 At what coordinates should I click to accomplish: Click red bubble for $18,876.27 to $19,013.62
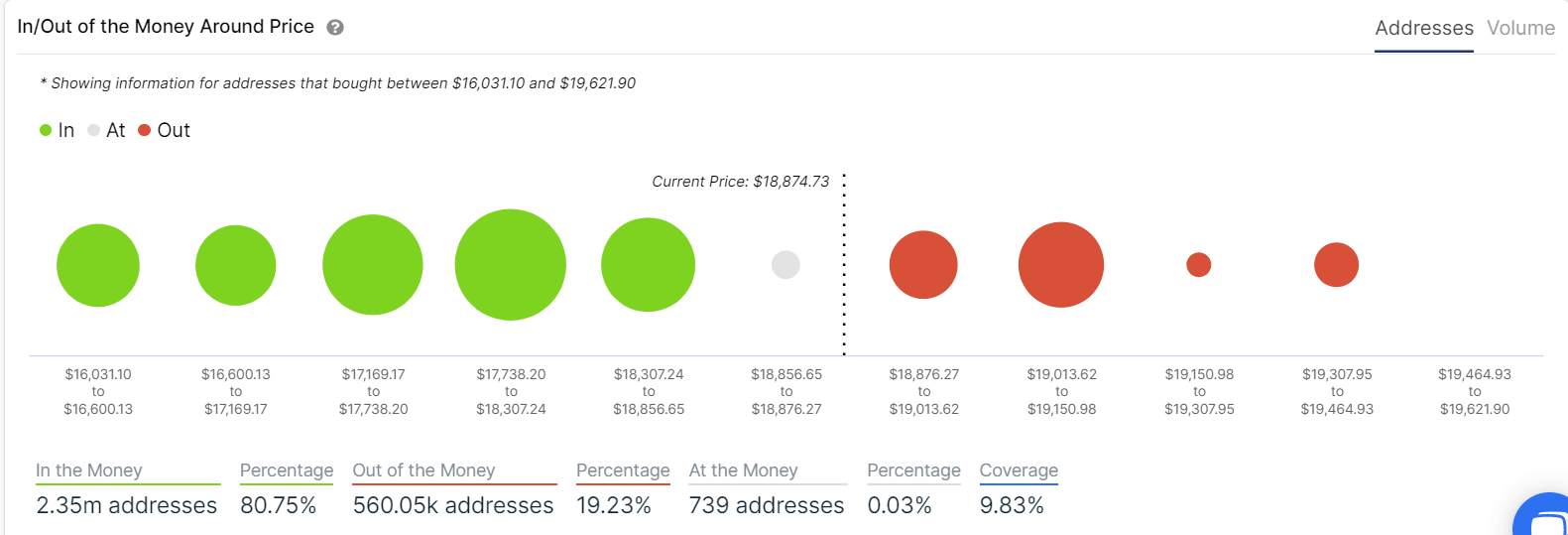pyautogui.click(x=923, y=265)
